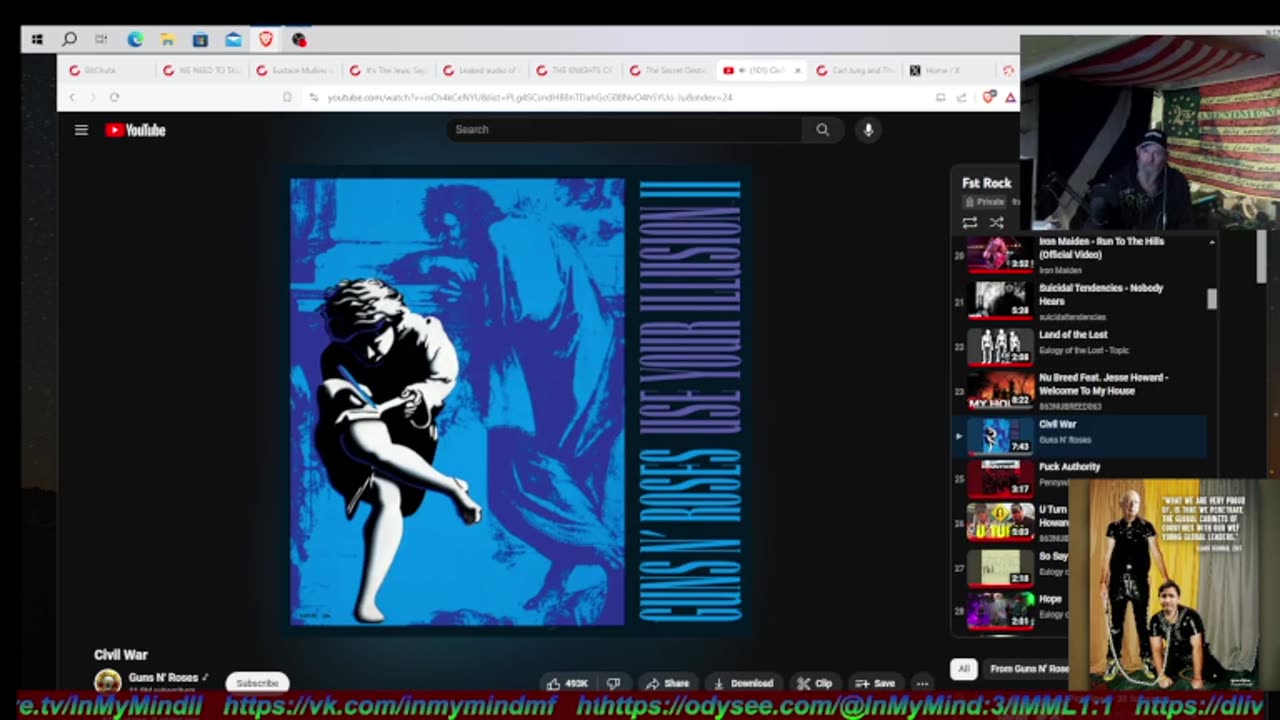This screenshot has width=1280, height=720.
Task: Open Guns N' Roses channel avatar
Action: pos(108,682)
